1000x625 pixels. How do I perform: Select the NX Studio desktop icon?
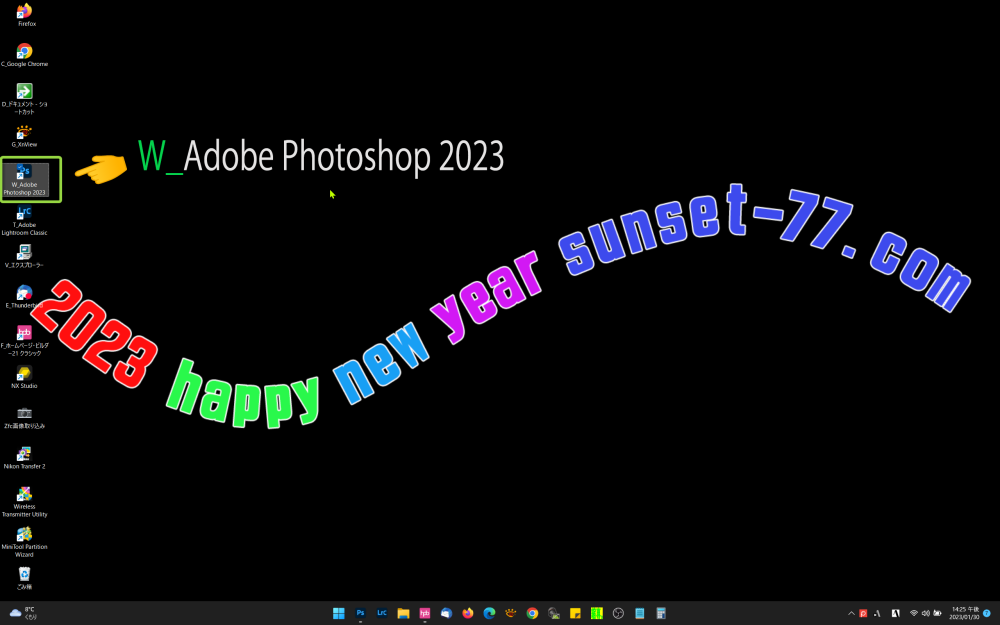coord(24,377)
